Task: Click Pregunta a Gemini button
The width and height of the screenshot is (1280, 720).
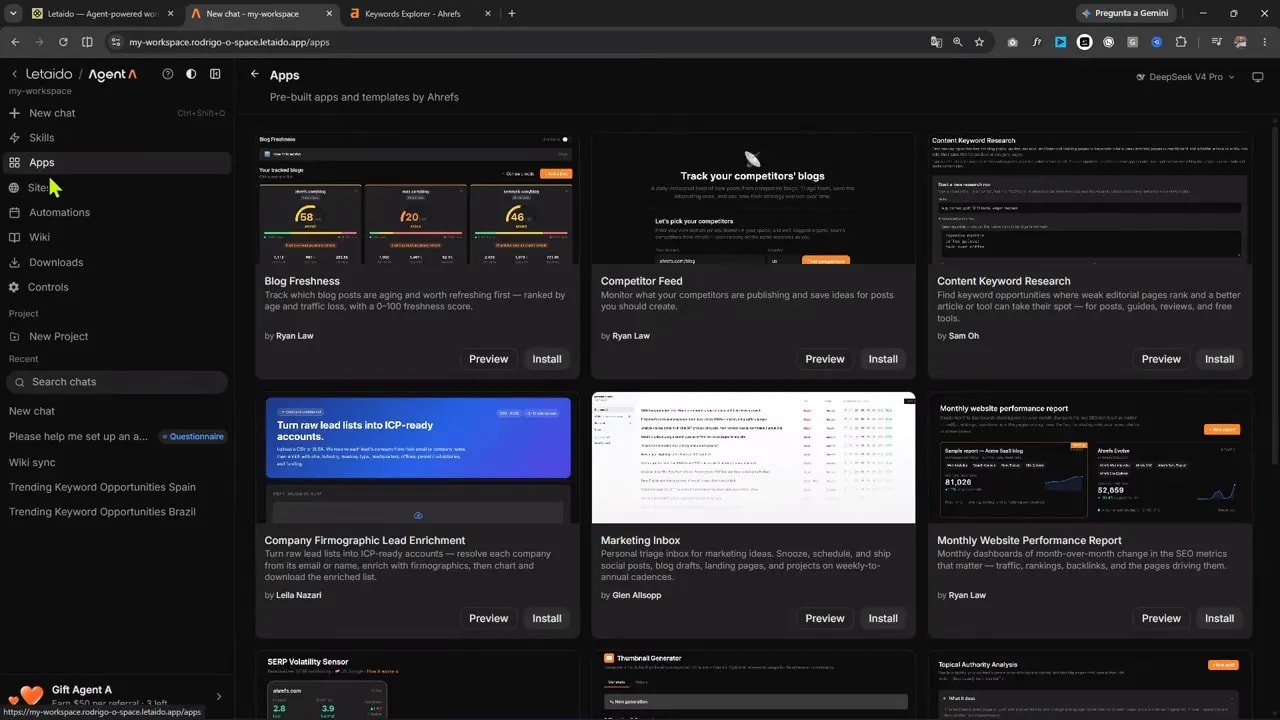Action: pos(1126,14)
